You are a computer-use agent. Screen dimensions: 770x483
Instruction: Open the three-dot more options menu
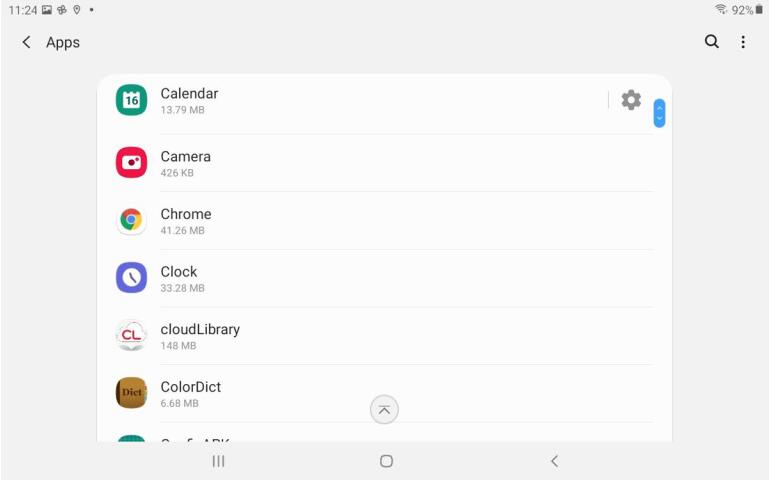pyautogui.click(x=743, y=42)
